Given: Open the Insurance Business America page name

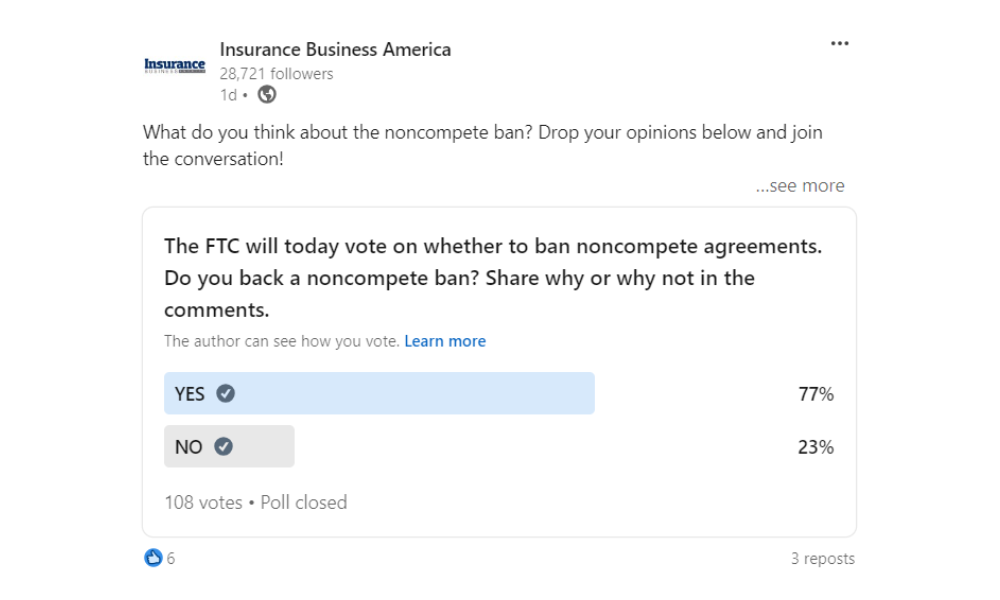Looking at the screenshot, I should tap(335, 49).
